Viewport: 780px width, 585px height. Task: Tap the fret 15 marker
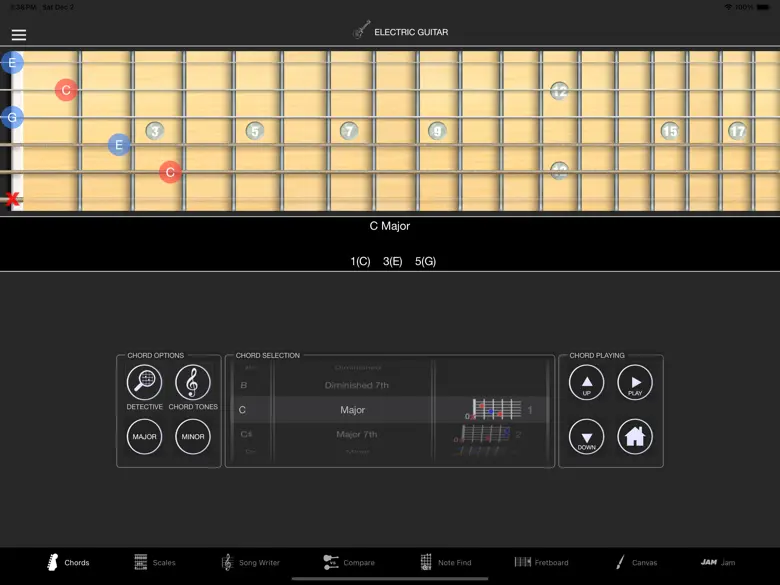tap(670, 131)
